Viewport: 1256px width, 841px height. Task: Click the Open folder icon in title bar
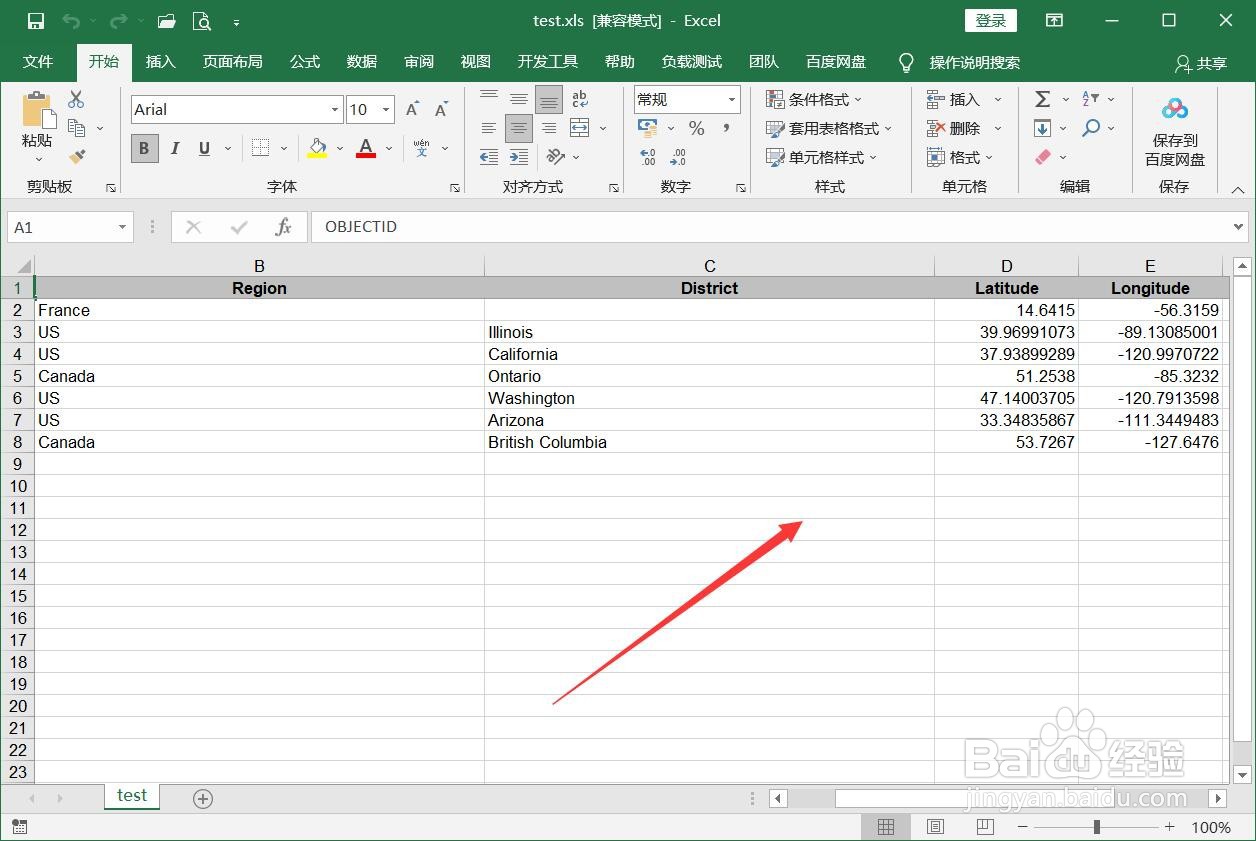click(x=167, y=21)
